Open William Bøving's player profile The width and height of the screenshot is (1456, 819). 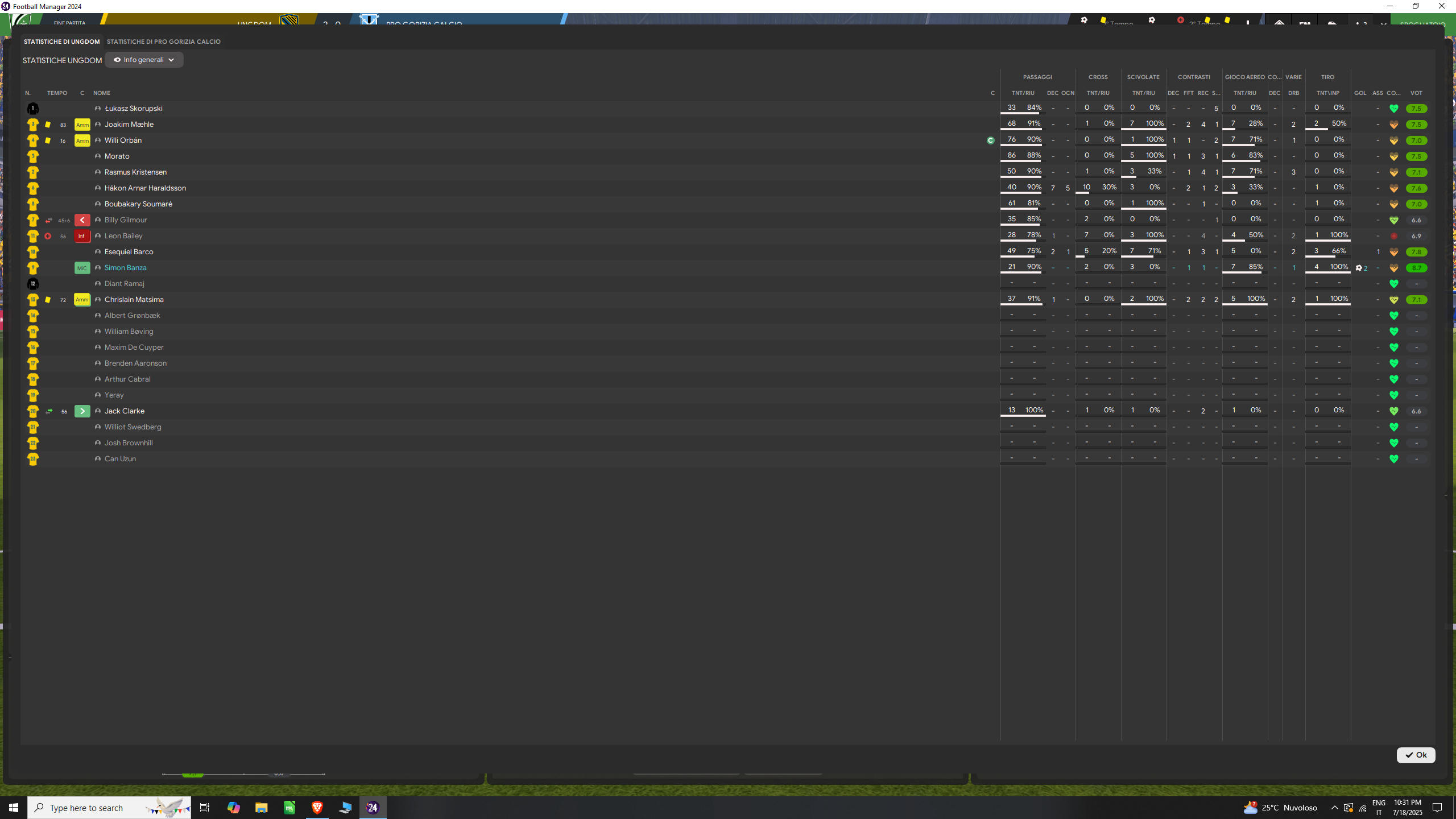coord(129,331)
